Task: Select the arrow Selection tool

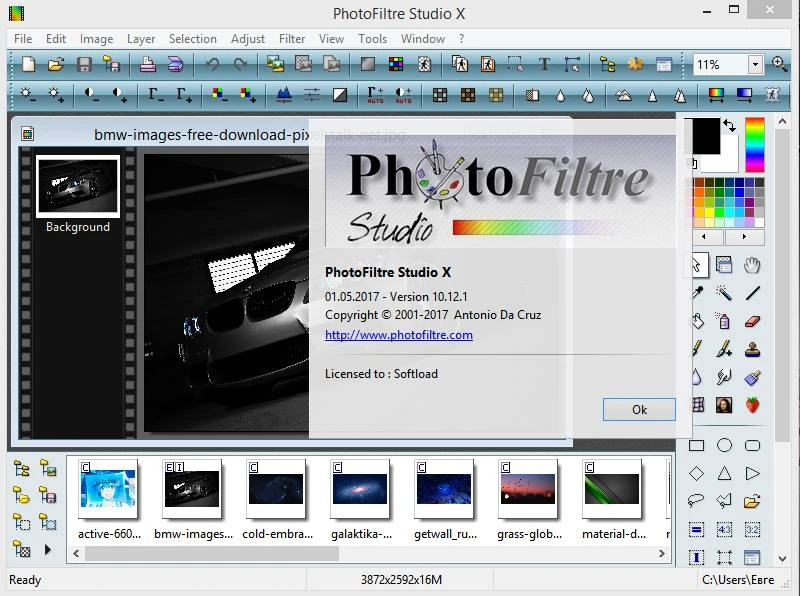Action: [696, 265]
